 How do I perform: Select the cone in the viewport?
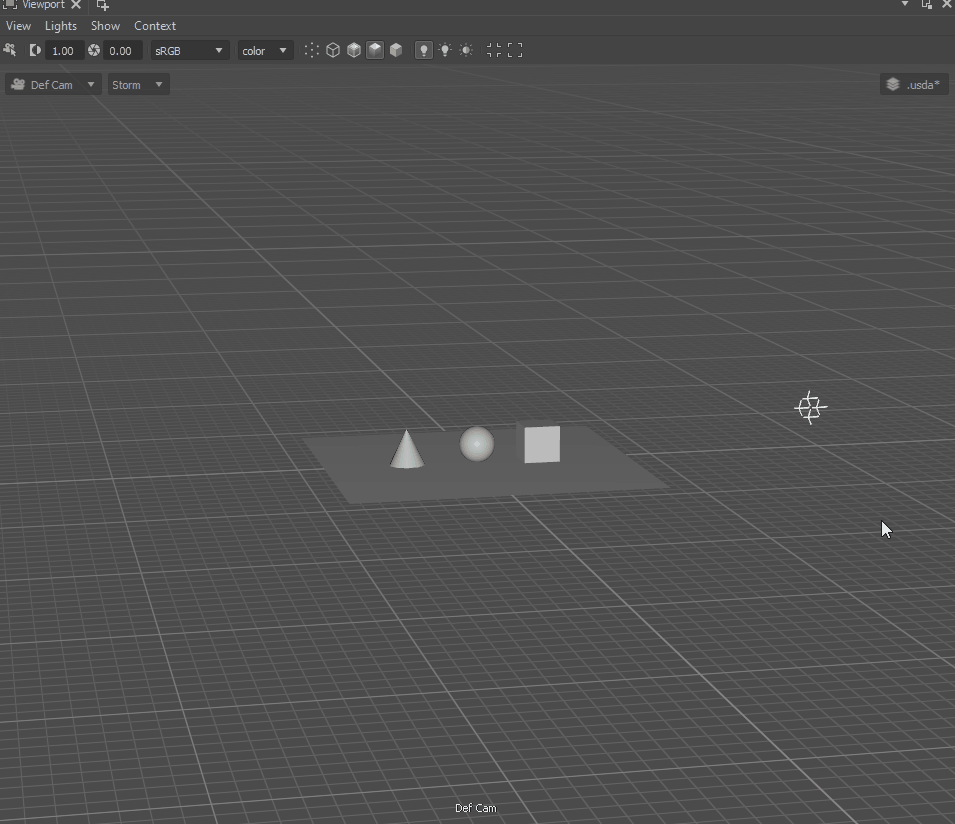click(x=407, y=449)
